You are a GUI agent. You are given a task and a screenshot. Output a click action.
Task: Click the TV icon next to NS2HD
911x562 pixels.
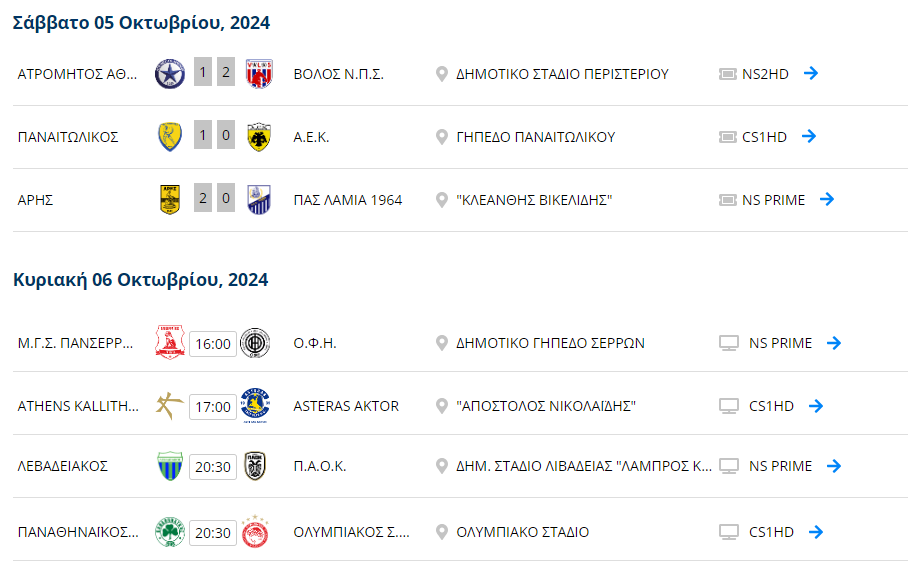tap(727, 74)
